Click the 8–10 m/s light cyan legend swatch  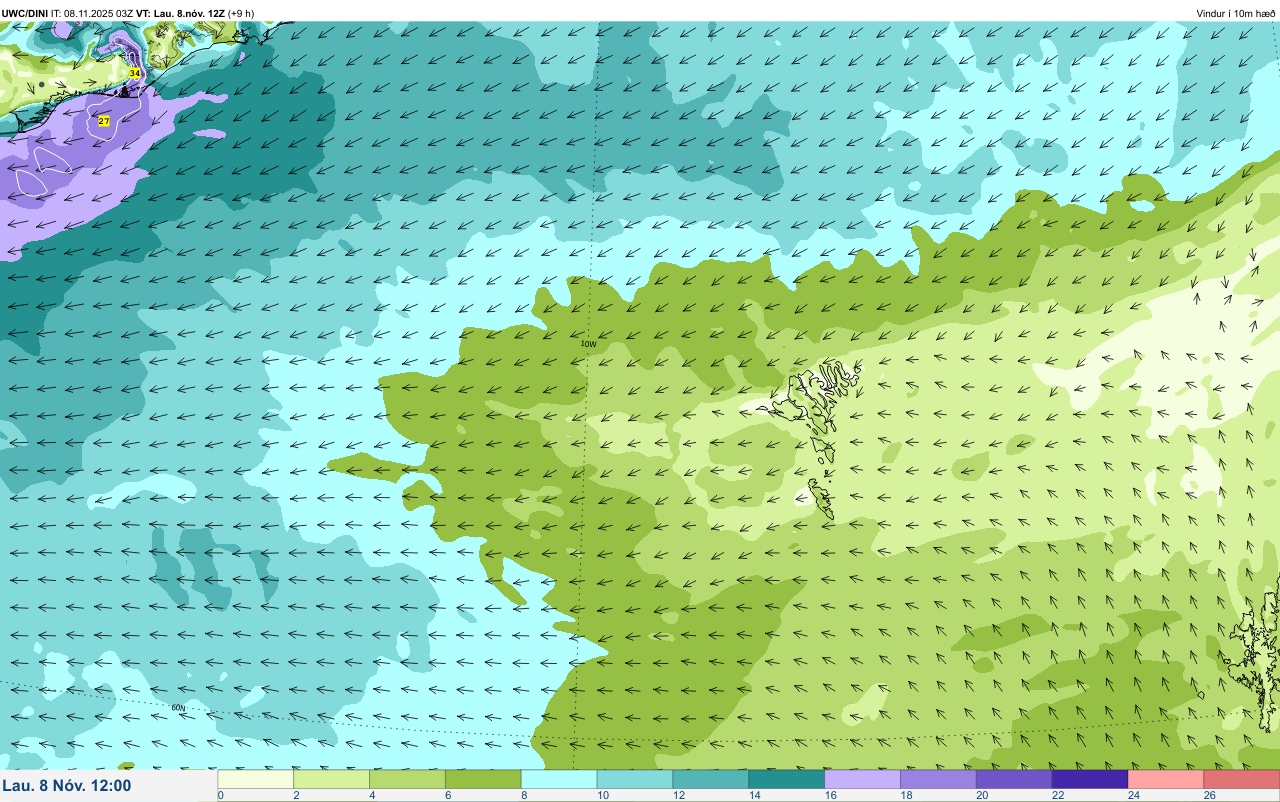[x=559, y=779]
